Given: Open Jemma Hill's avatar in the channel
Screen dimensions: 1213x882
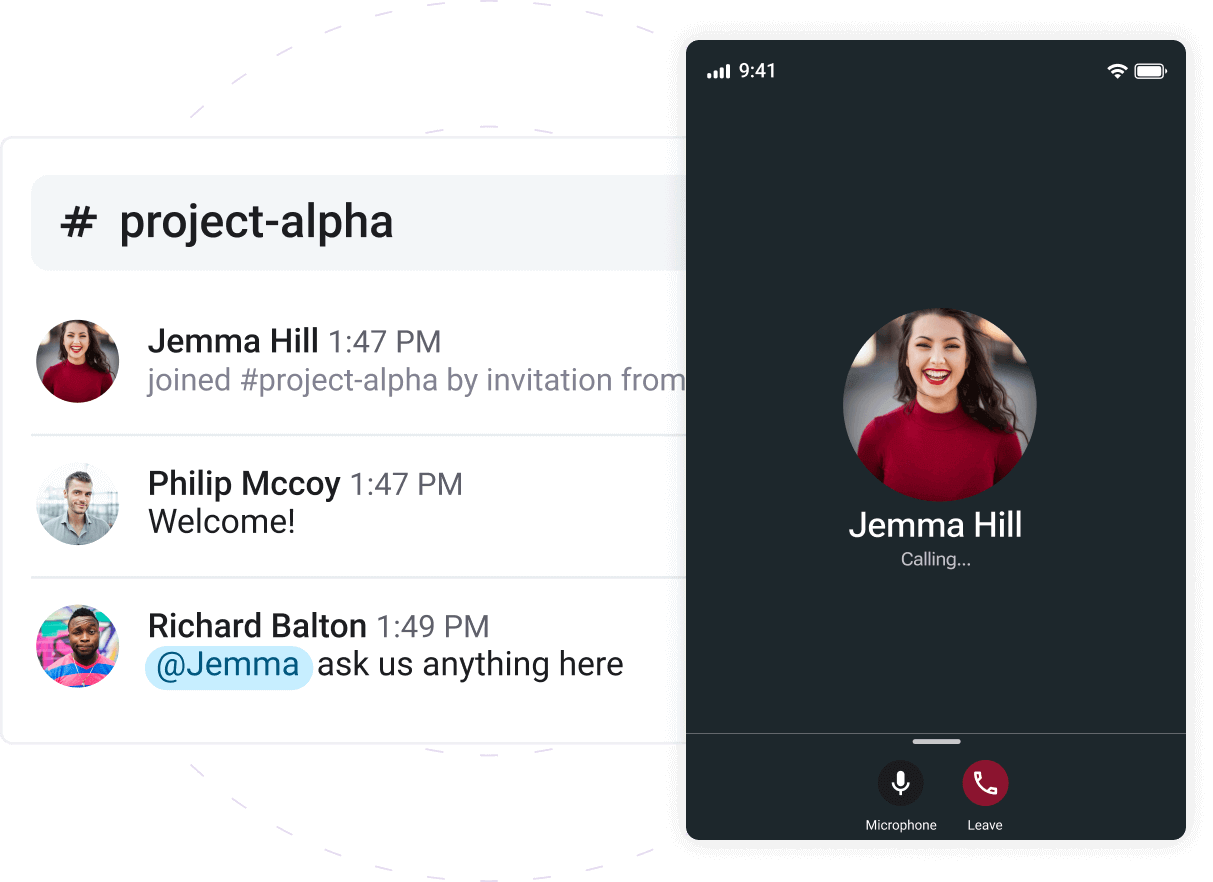Looking at the screenshot, I should point(78,361).
